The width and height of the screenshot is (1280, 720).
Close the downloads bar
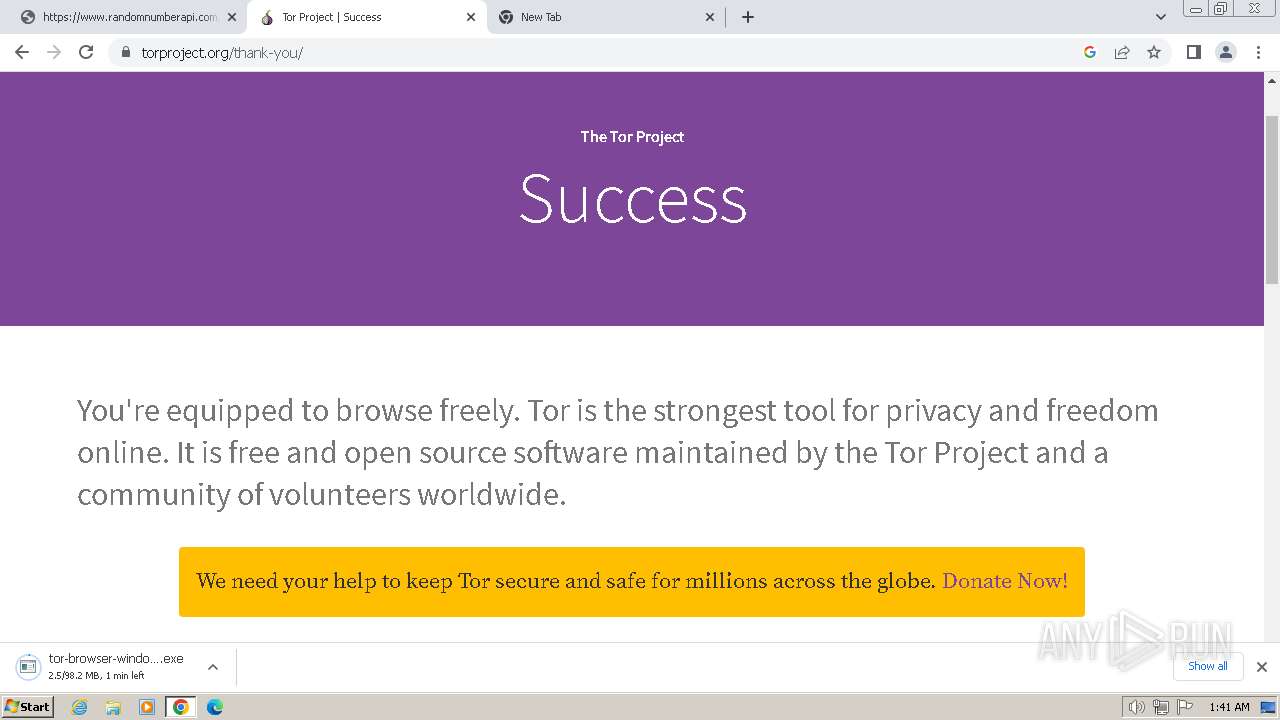[1262, 667]
